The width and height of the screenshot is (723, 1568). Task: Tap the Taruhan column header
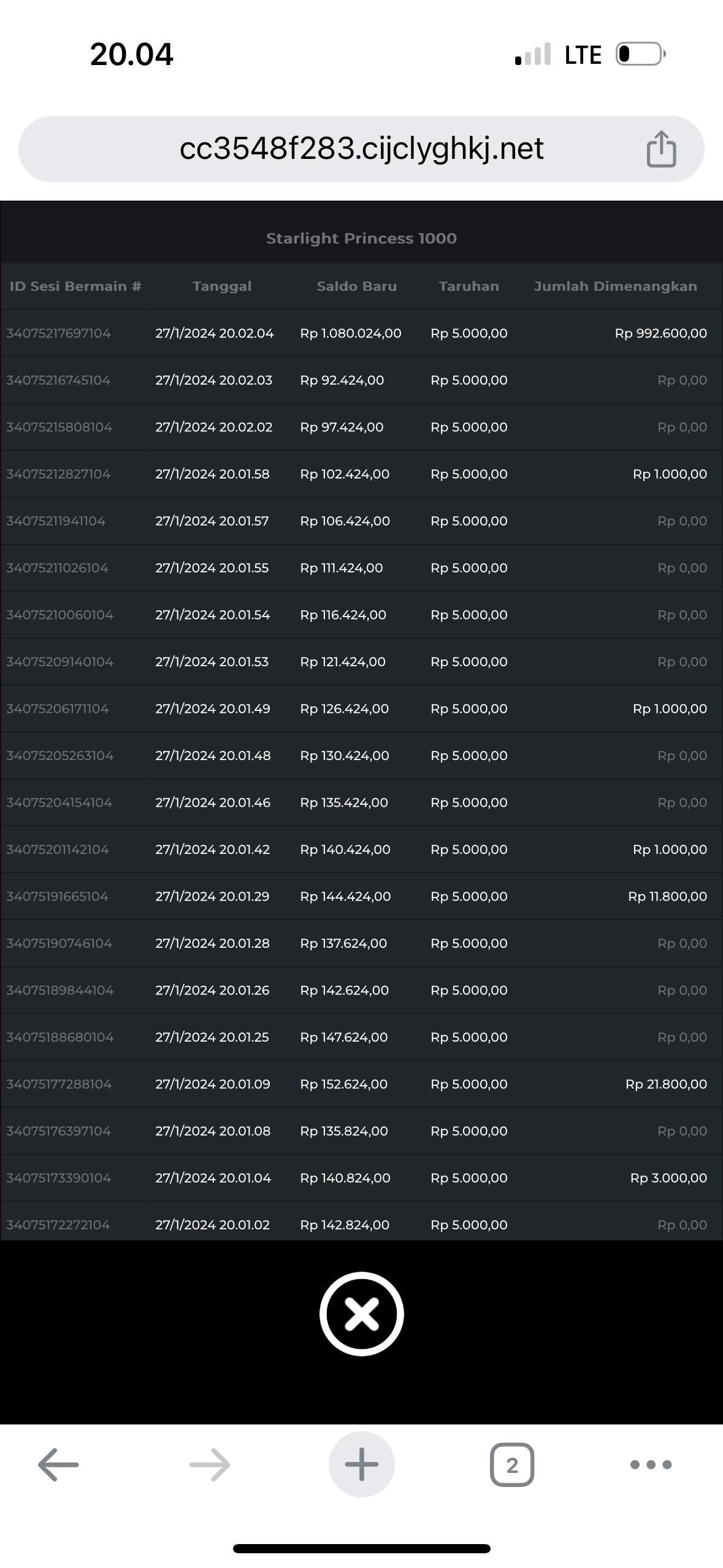tap(469, 286)
